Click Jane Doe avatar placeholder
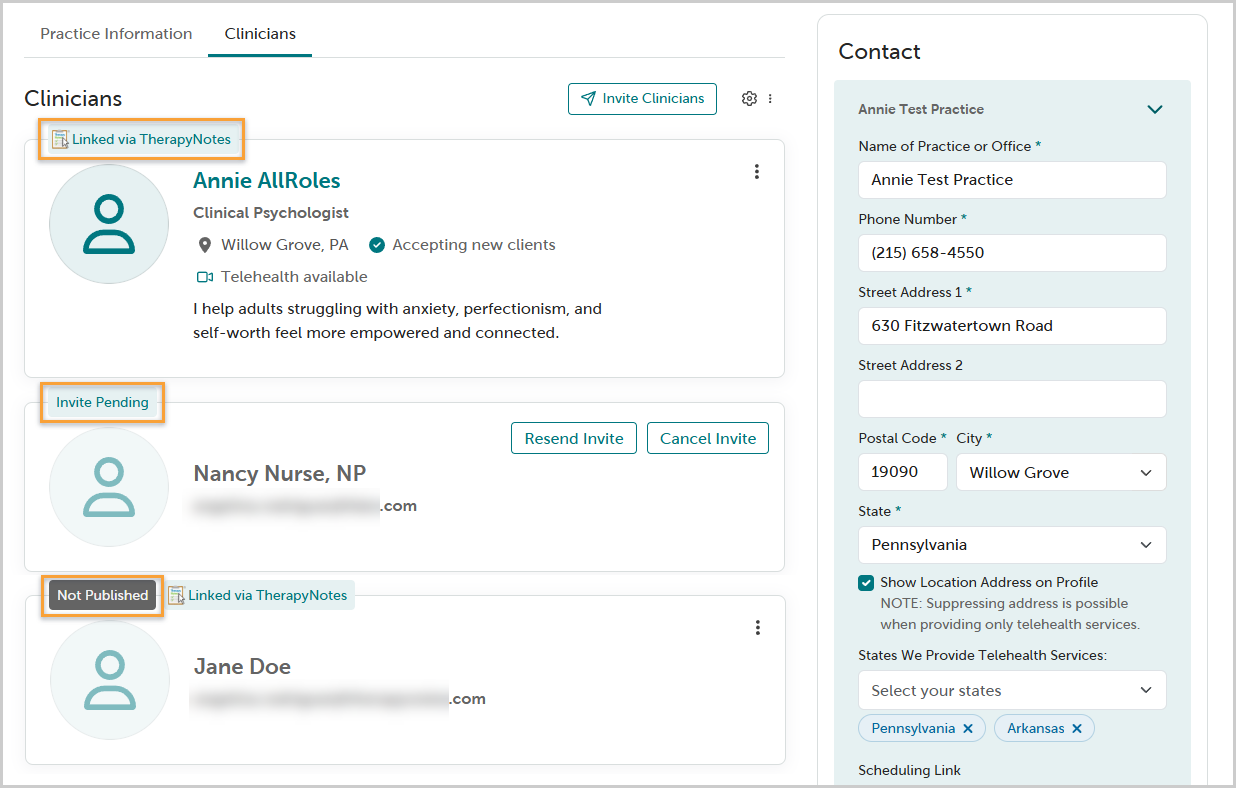Screen dimensions: 1236x788 (x=109, y=680)
